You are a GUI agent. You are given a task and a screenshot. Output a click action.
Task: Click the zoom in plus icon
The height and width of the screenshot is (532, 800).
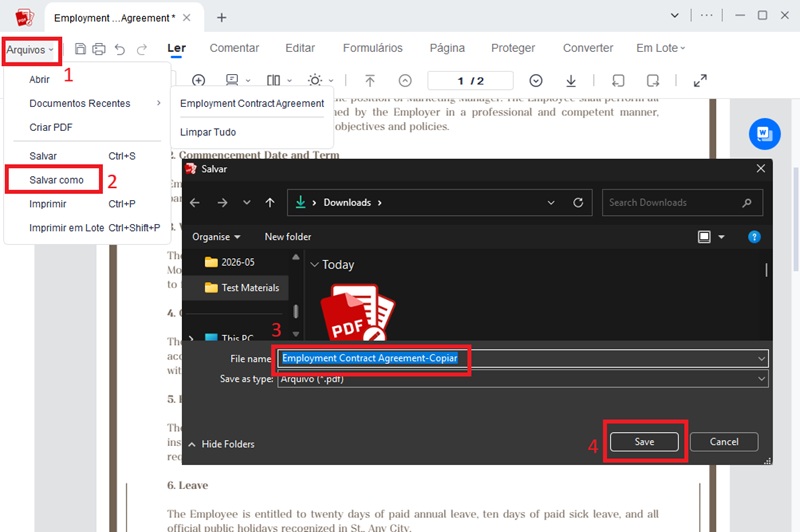(198, 81)
